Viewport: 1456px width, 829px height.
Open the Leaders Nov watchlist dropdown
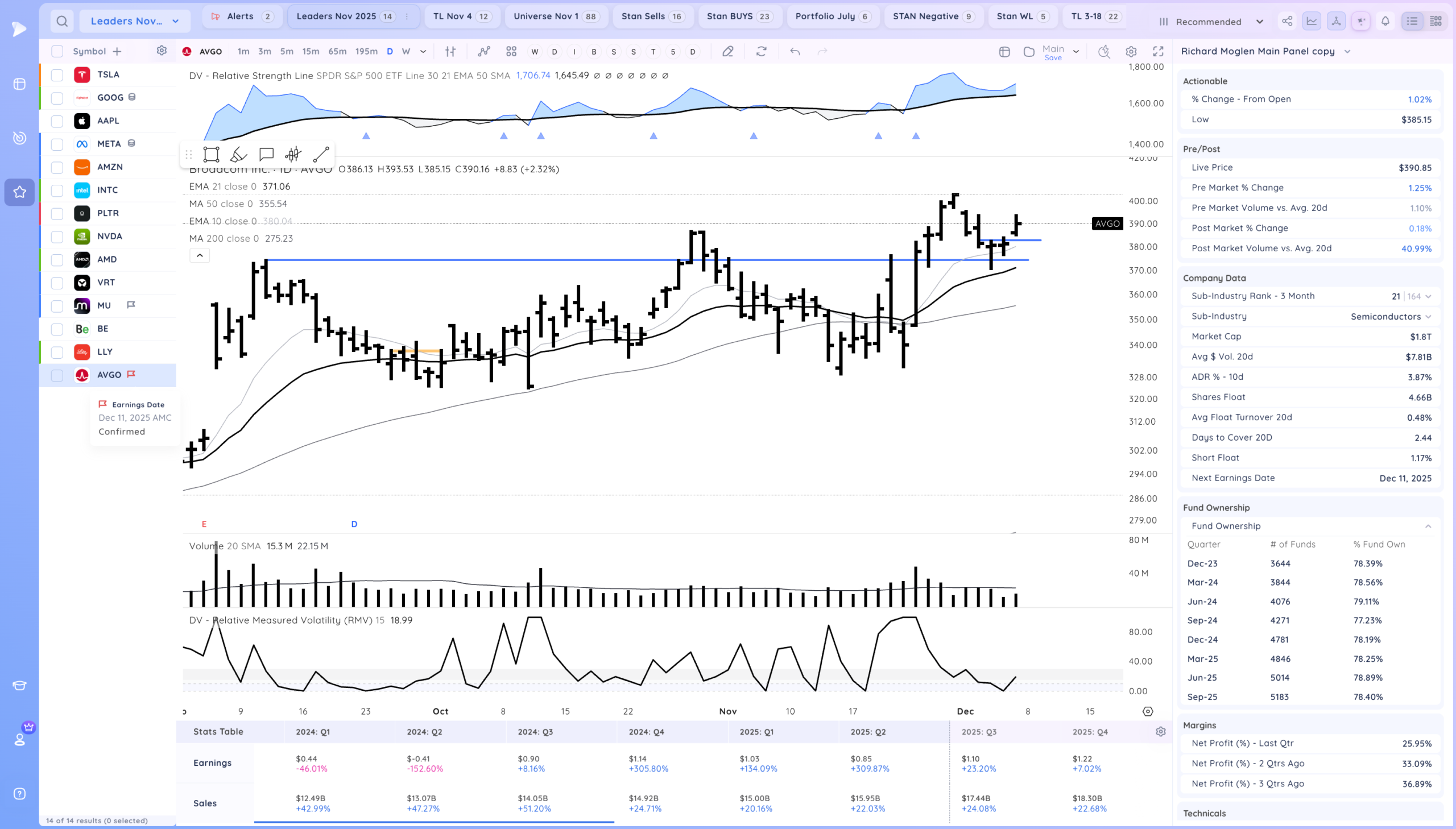coord(134,22)
